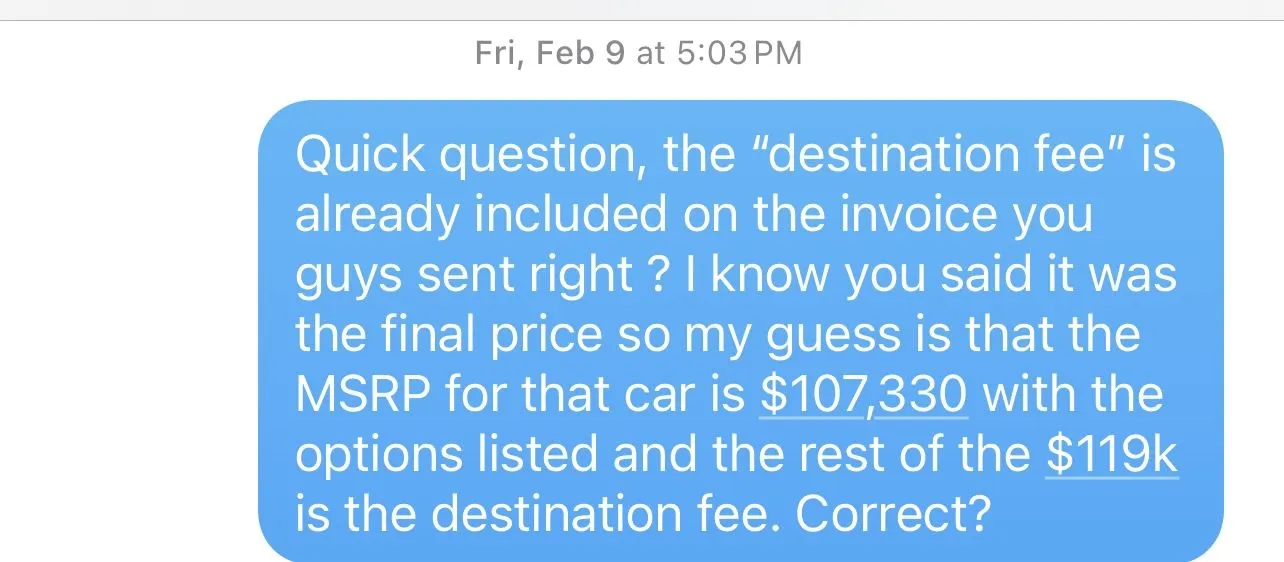Tap the underlined $119k amount link
This screenshot has width=1284, height=562.
pos(1112,453)
